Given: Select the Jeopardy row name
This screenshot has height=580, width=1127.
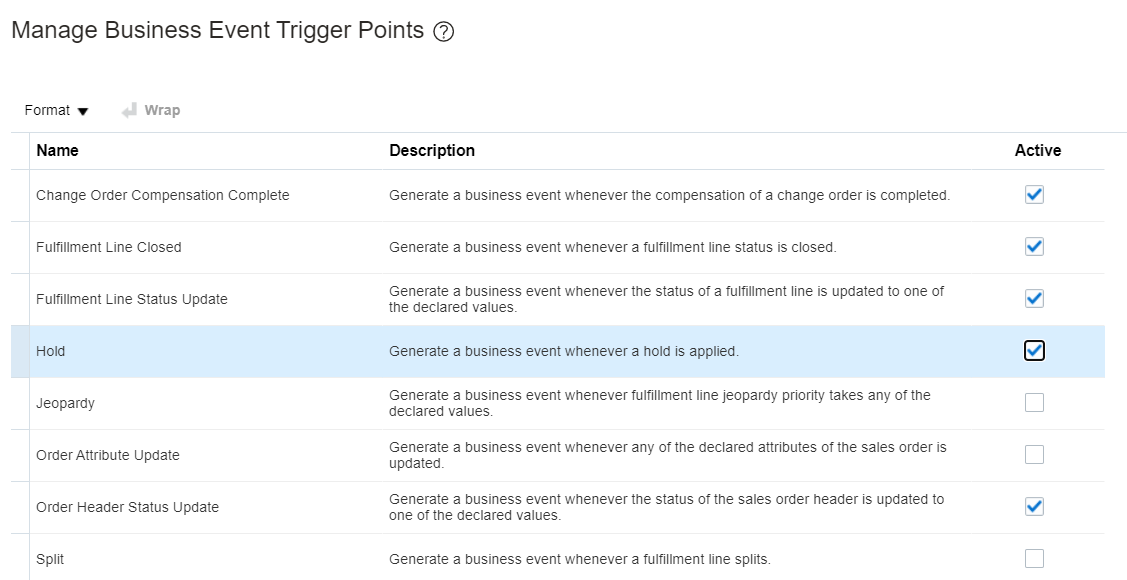Looking at the screenshot, I should [x=65, y=403].
